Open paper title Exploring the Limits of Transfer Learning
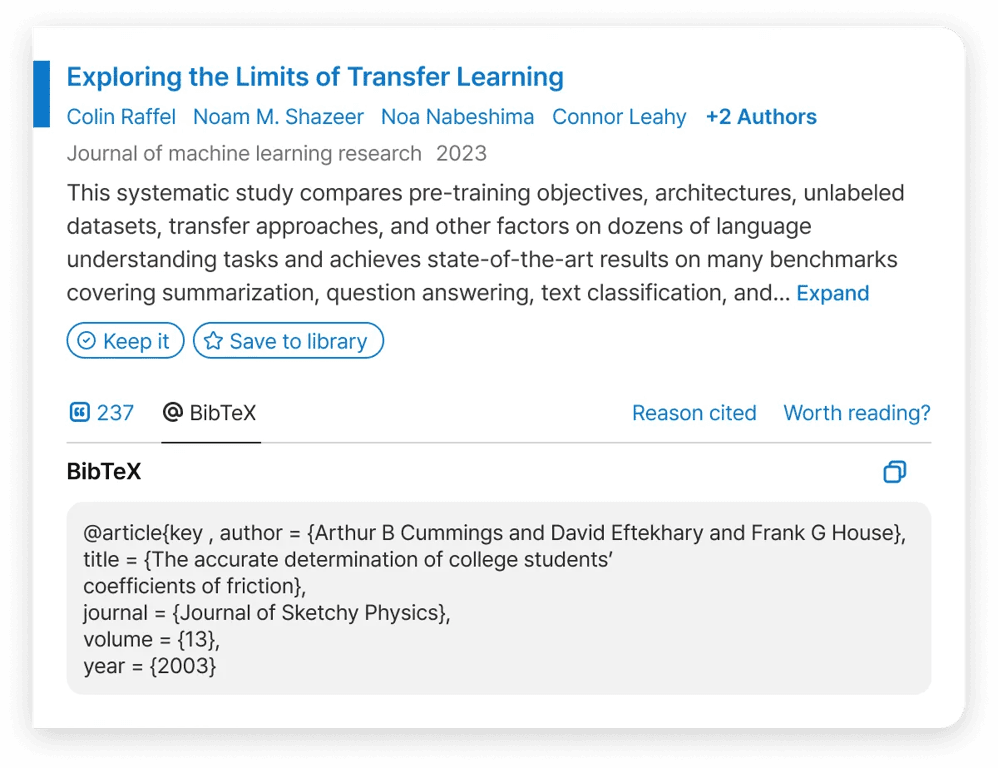 coord(315,77)
